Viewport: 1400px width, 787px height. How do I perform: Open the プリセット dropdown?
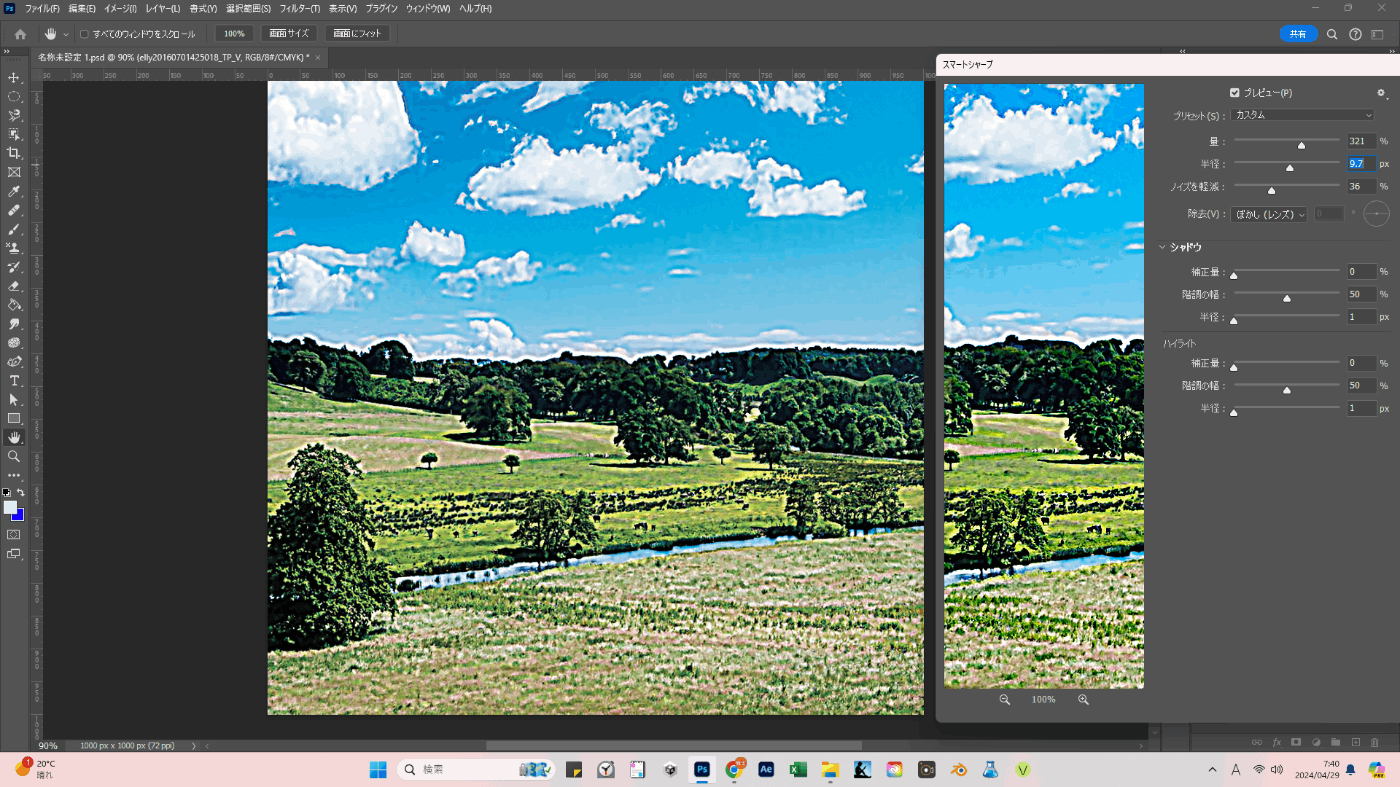[x=1304, y=115]
